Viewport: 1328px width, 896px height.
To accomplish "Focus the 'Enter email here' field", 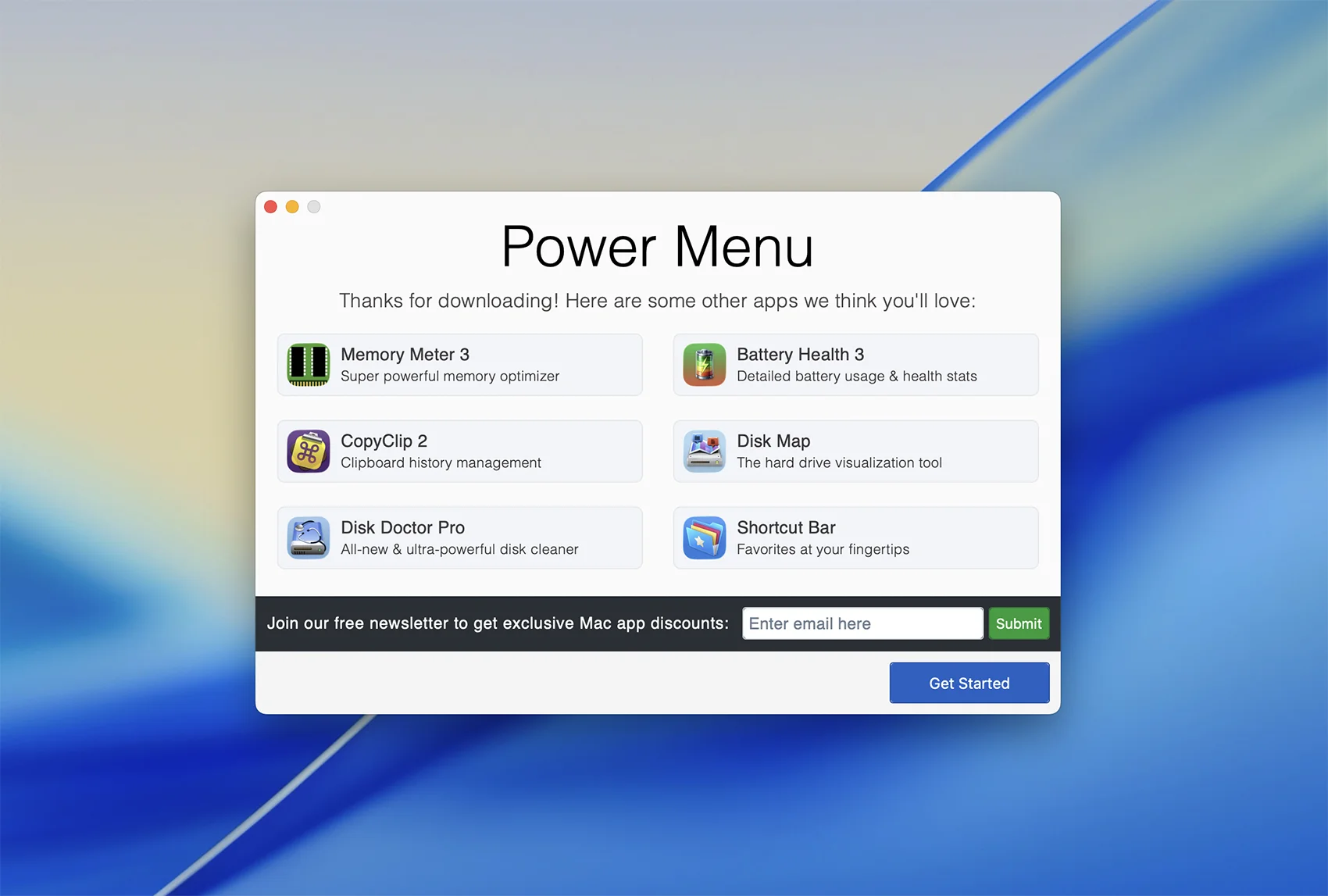I will point(862,623).
